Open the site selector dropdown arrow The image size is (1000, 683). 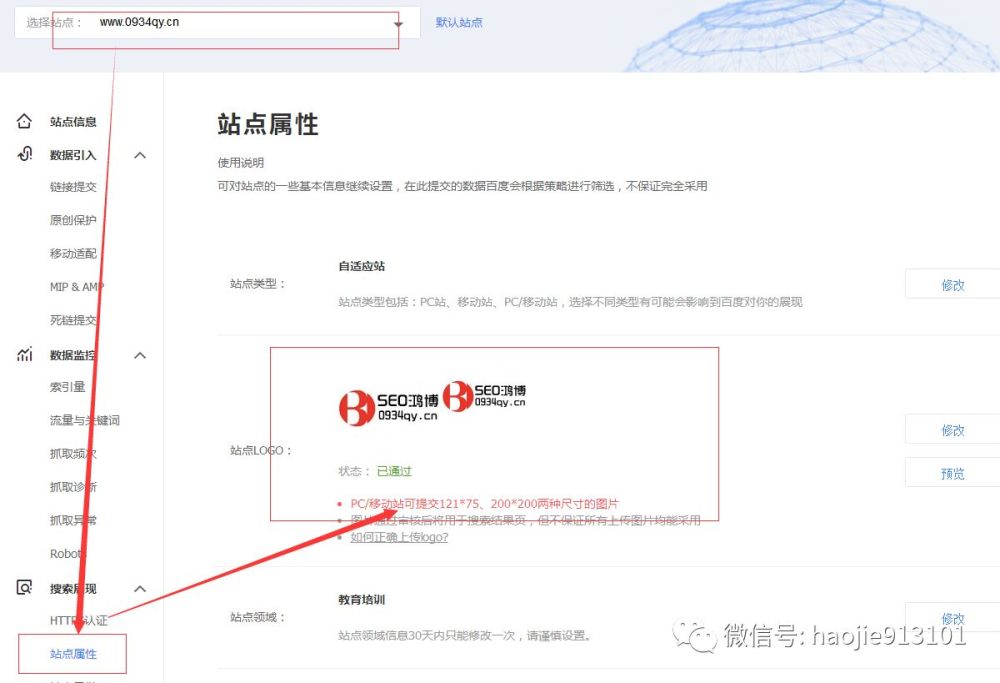(x=398, y=22)
